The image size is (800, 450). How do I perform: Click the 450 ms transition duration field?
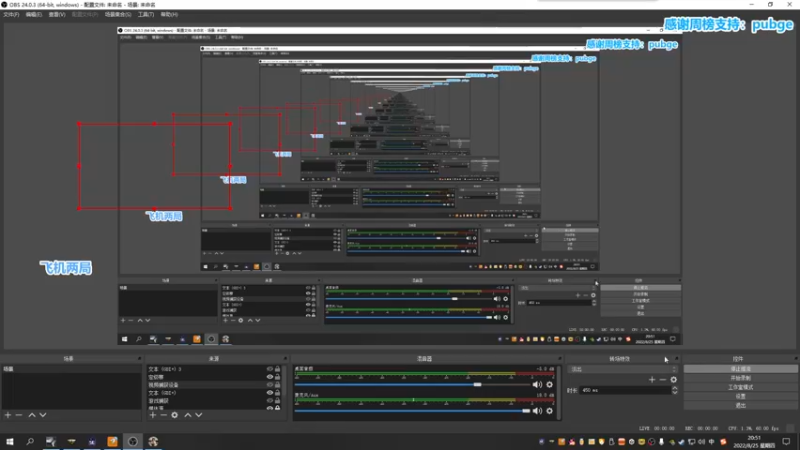(x=625, y=390)
